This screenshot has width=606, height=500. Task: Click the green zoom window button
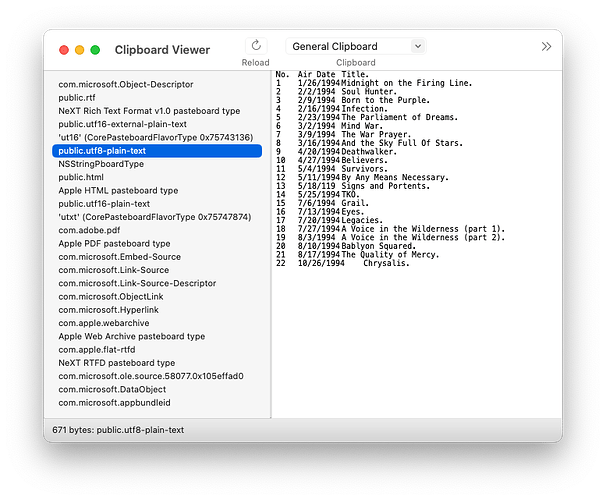pos(96,50)
